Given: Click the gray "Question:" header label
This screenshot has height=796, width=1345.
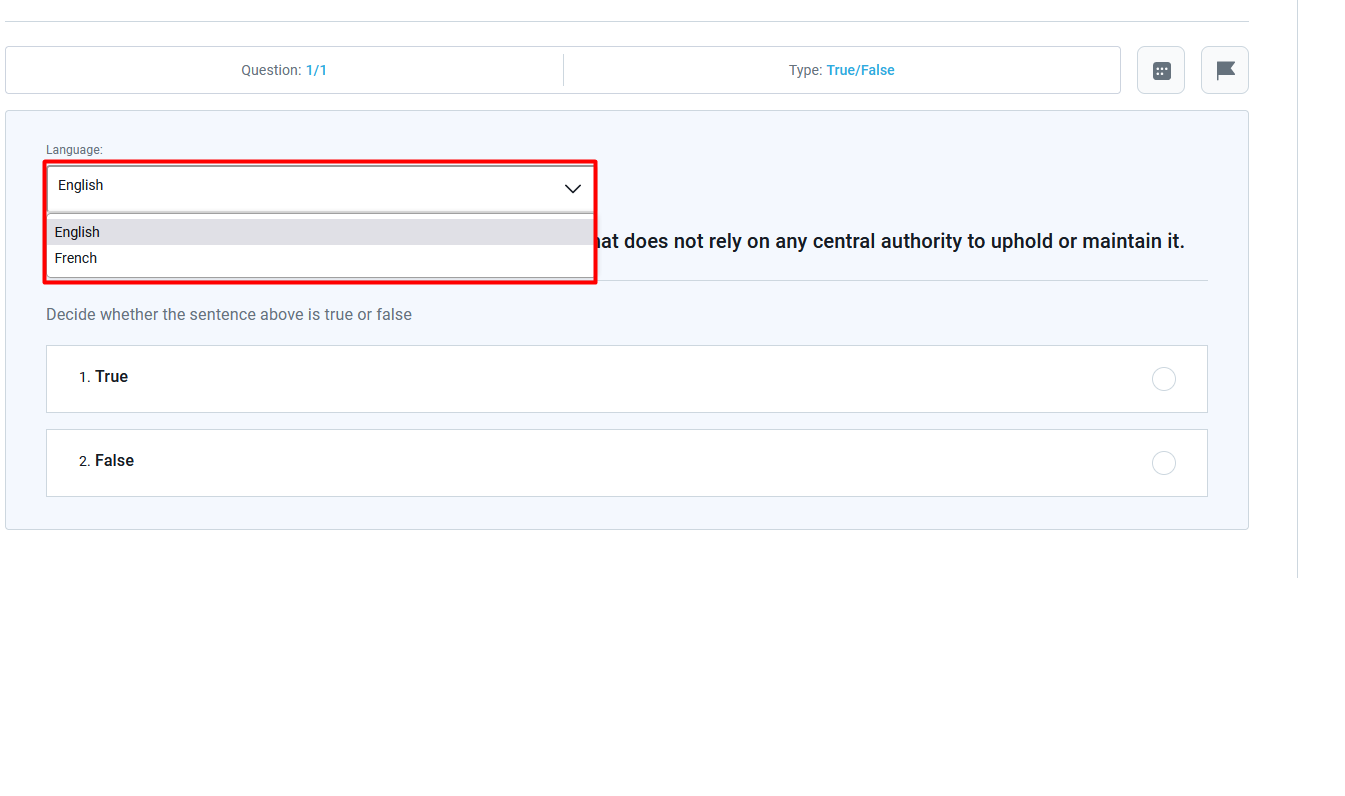Looking at the screenshot, I should 271,71.
